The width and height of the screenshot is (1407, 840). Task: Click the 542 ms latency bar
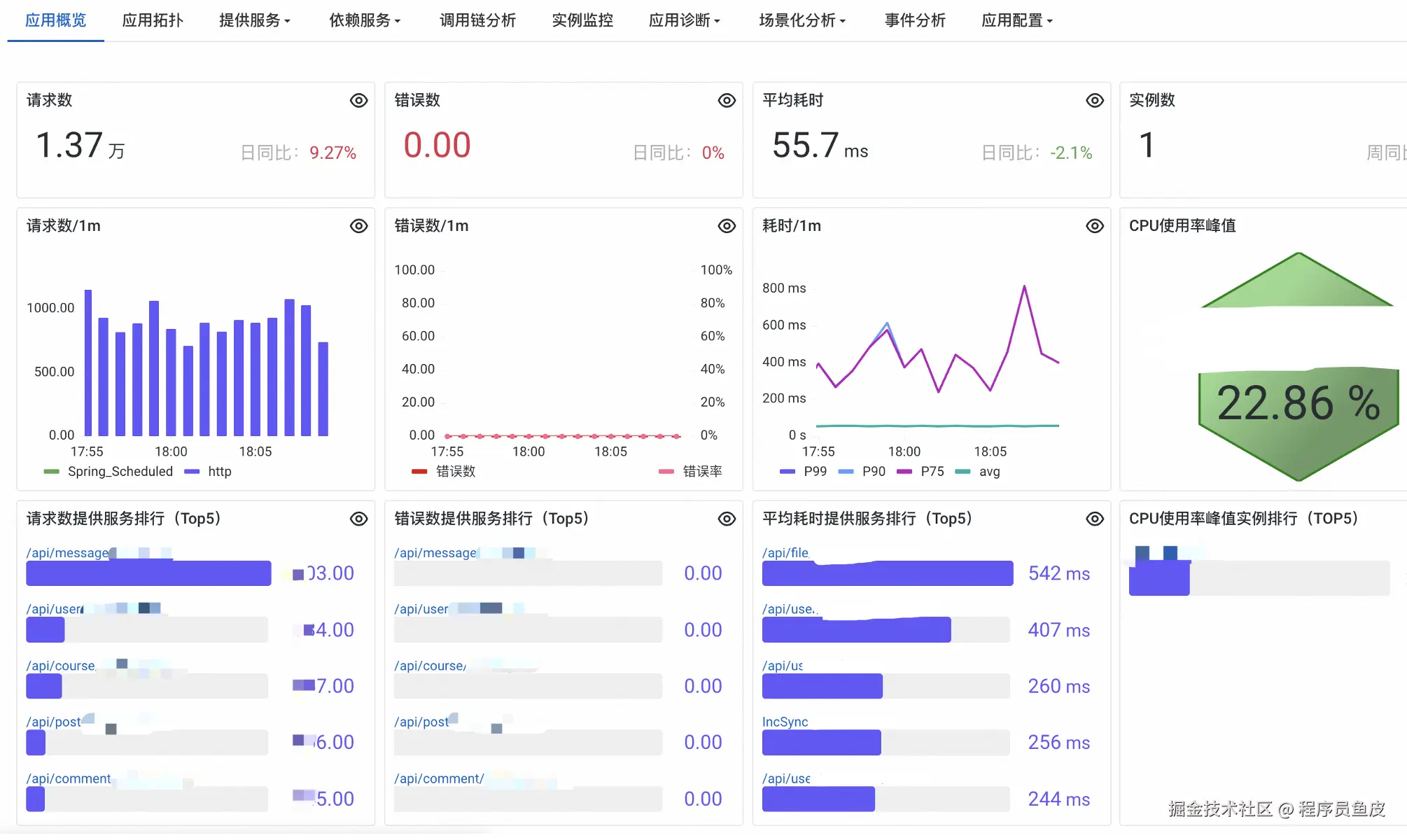[x=887, y=573]
